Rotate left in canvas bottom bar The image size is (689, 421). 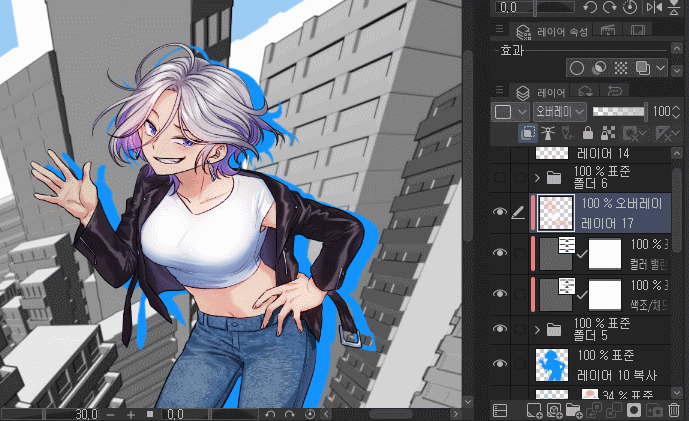(270, 414)
